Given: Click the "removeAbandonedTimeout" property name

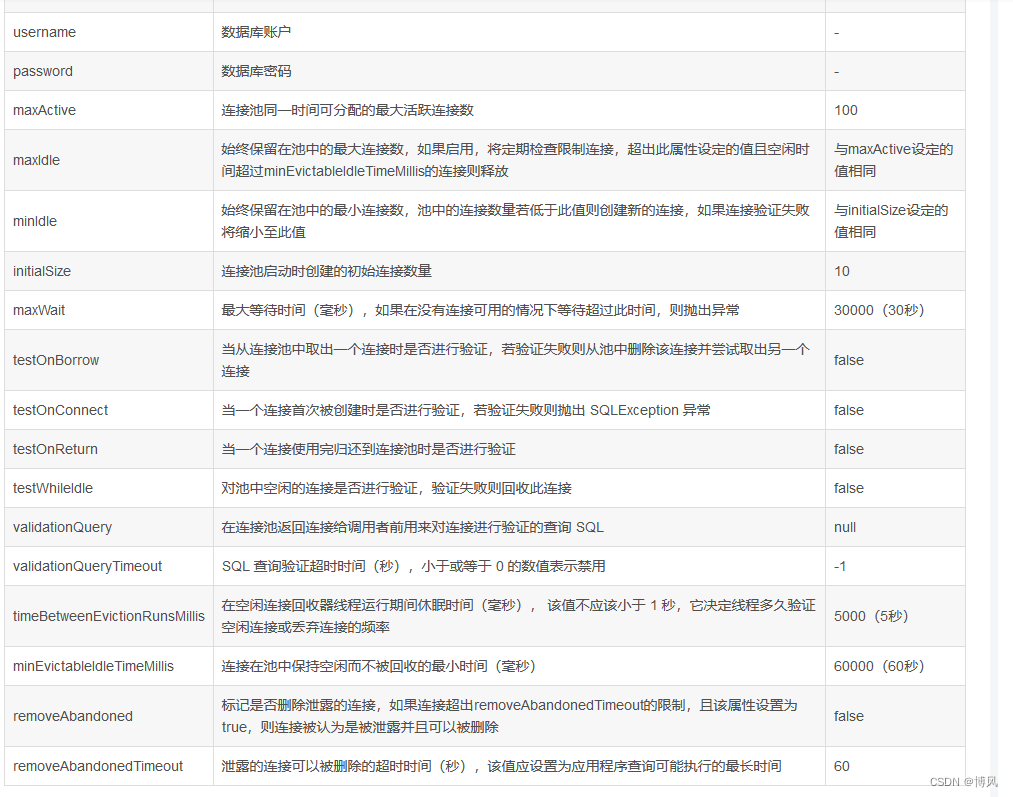Looking at the screenshot, I should pos(98,766).
